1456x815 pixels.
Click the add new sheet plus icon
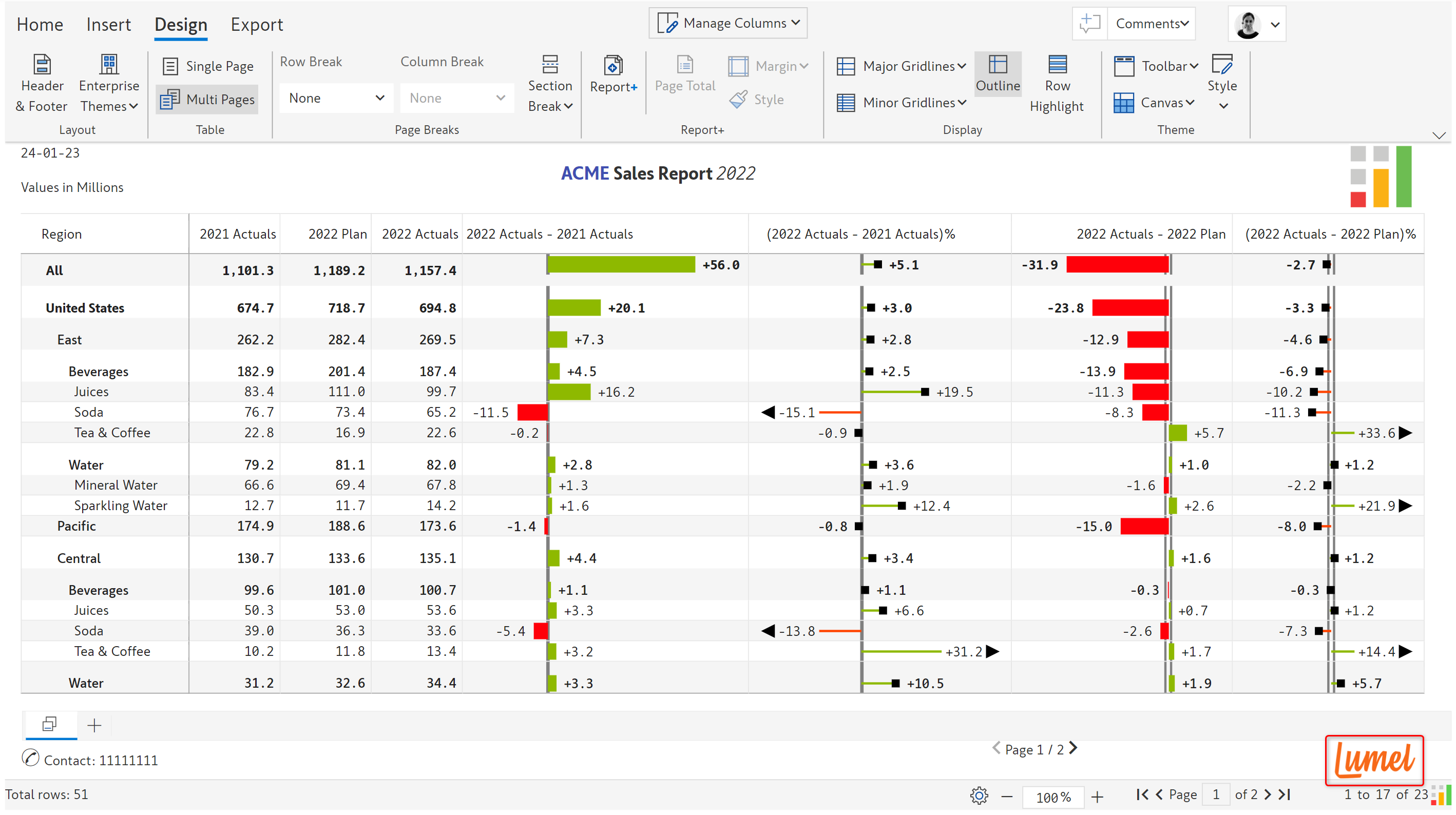pyautogui.click(x=94, y=725)
